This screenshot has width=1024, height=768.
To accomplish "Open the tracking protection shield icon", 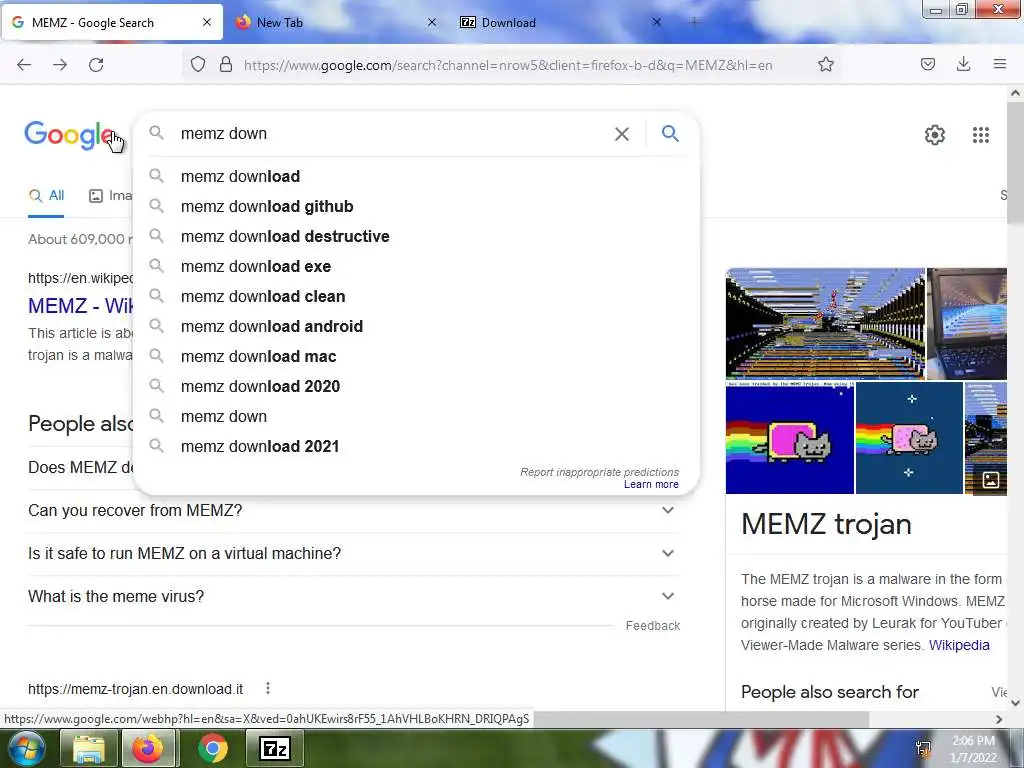I will pos(198,65).
